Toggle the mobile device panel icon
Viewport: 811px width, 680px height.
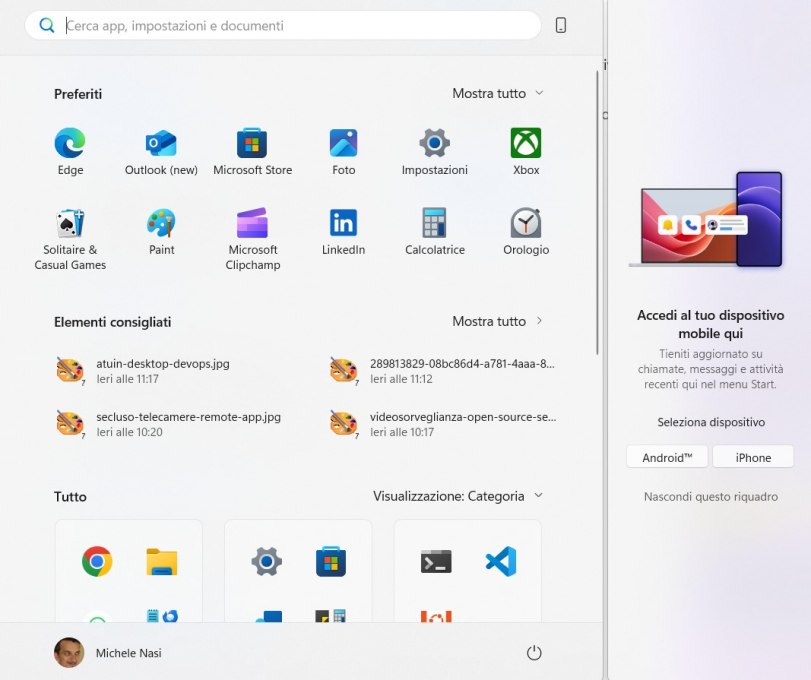click(x=561, y=26)
